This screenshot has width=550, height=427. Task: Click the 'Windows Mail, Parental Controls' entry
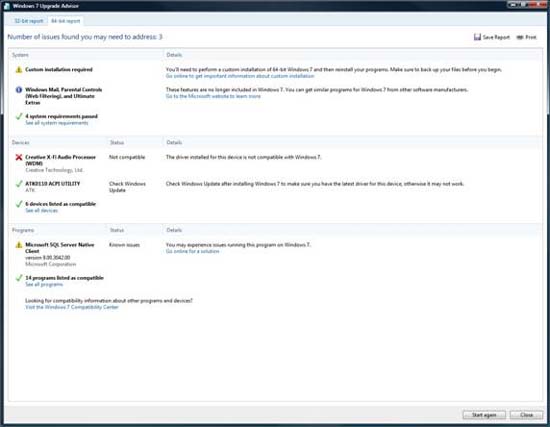point(63,96)
